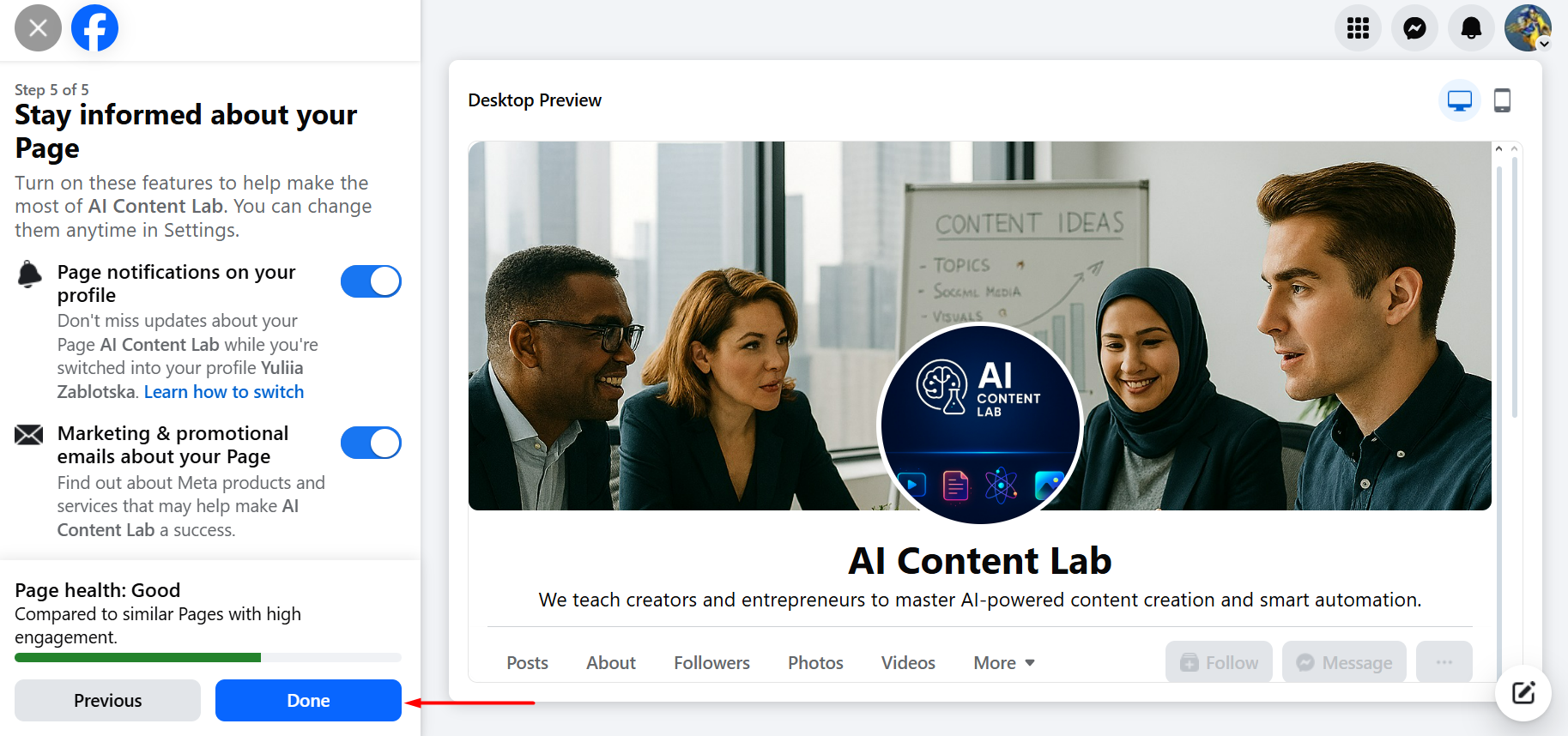Expand the More dropdown in page tabs
This screenshot has width=1568, height=736.
pos(1003,663)
